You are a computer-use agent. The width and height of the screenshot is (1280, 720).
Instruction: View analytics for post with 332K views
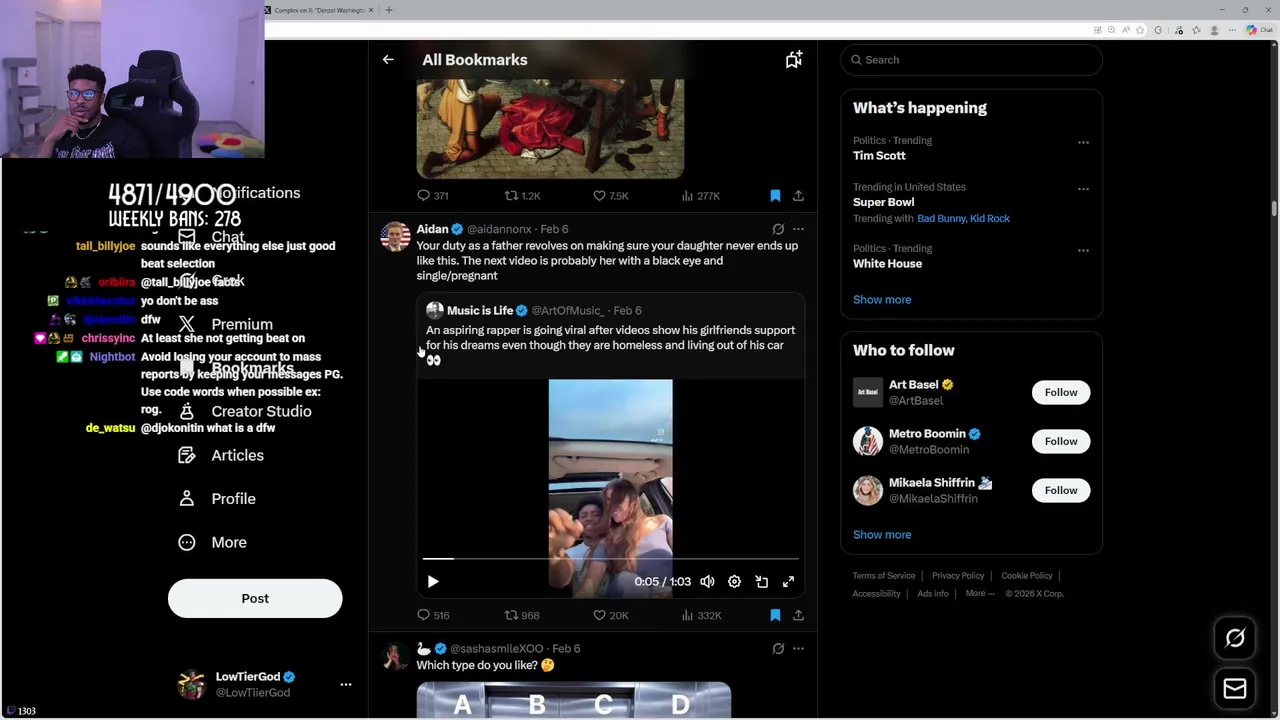click(700, 615)
